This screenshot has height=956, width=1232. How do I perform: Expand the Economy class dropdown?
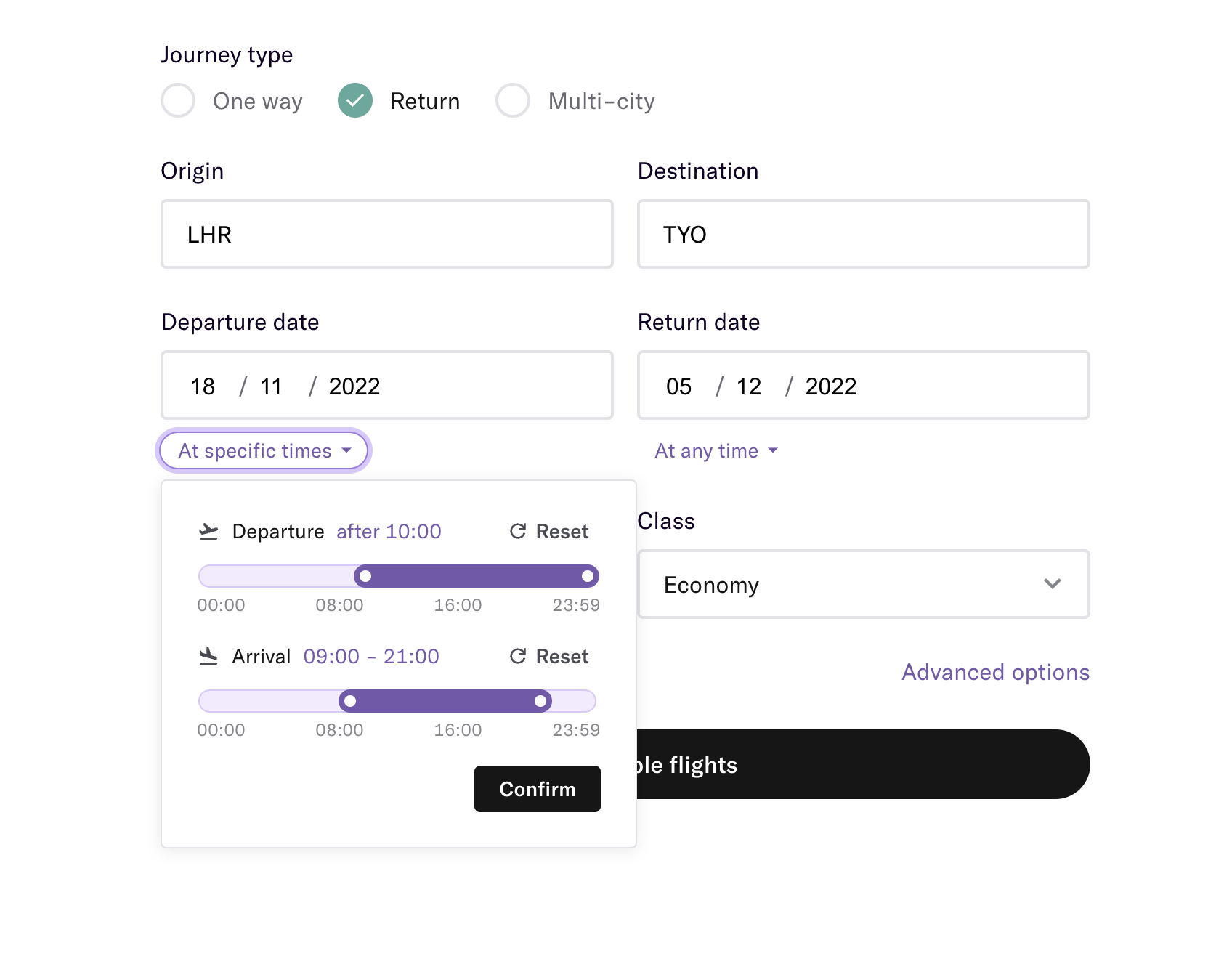(864, 584)
